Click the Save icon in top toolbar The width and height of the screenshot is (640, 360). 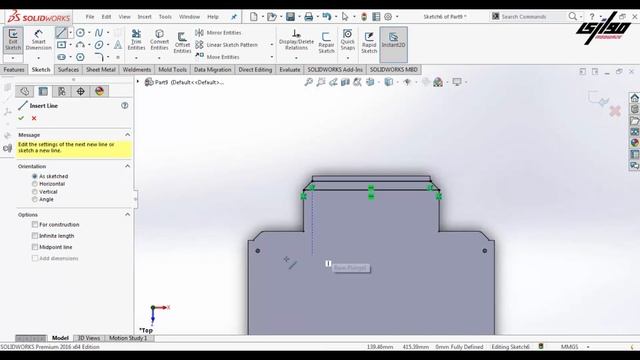[290, 17]
